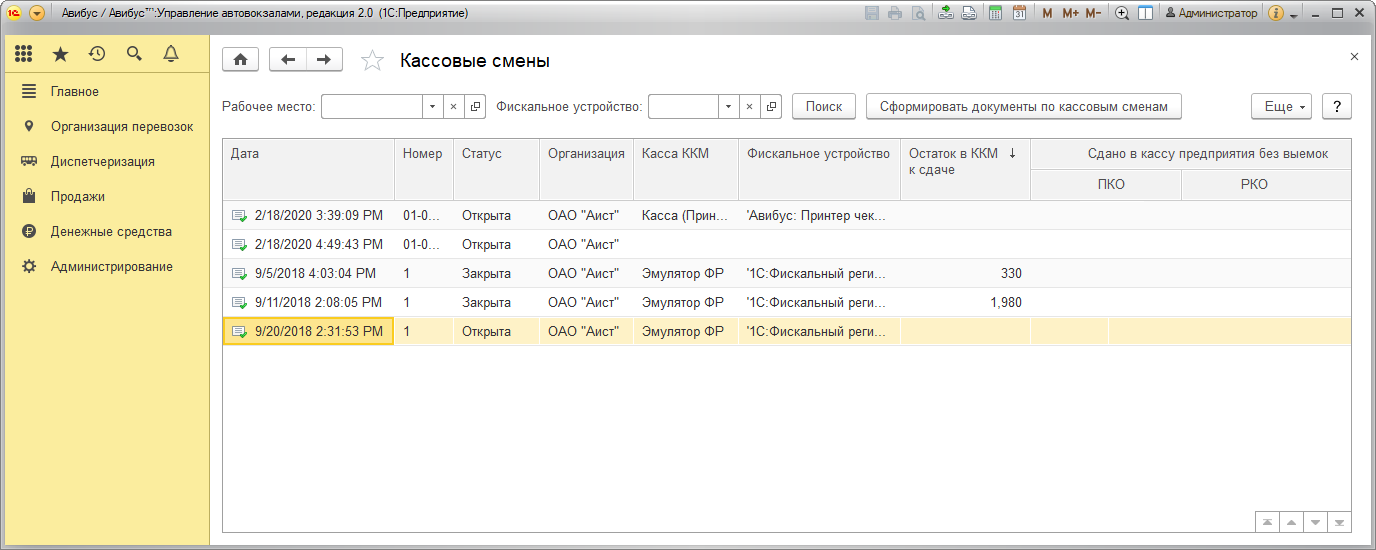Click the Поиск button
Image resolution: width=1376 pixels, height=550 pixels.
(x=824, y=106)
